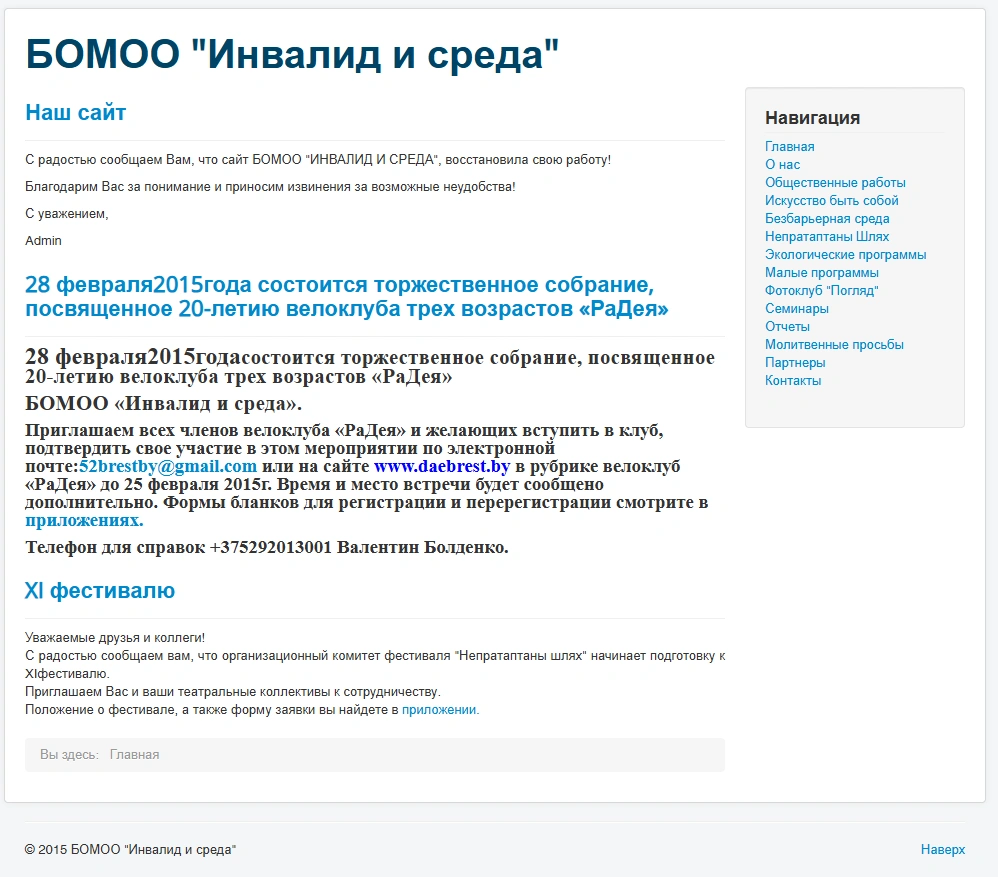Click the Admin signature text
The width and height of the screenshot is (998, 877).
point(43,241)
